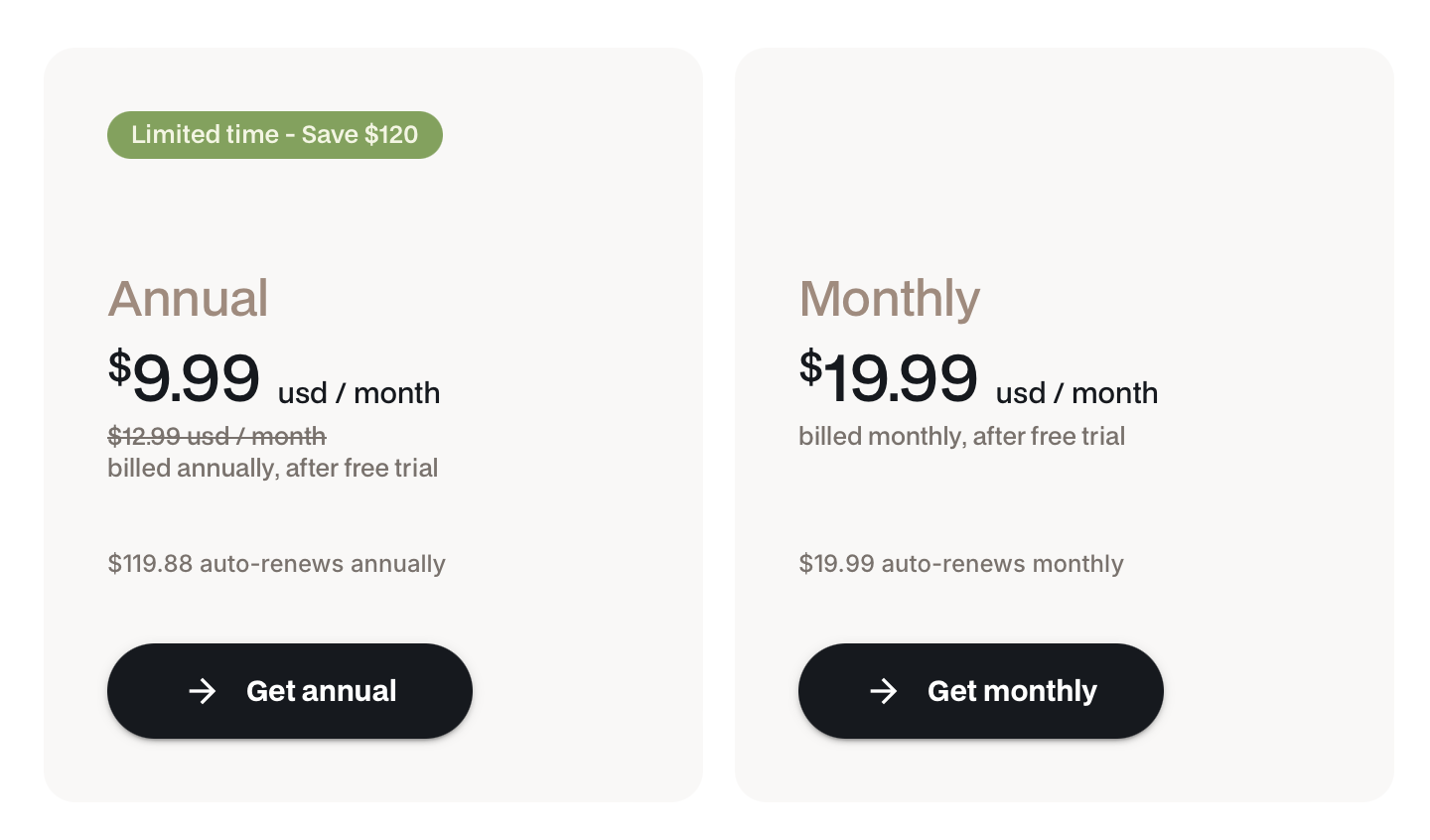Click the dollar sign beside 9.99
1430x840 pixels.
click(x=119, y=366)
